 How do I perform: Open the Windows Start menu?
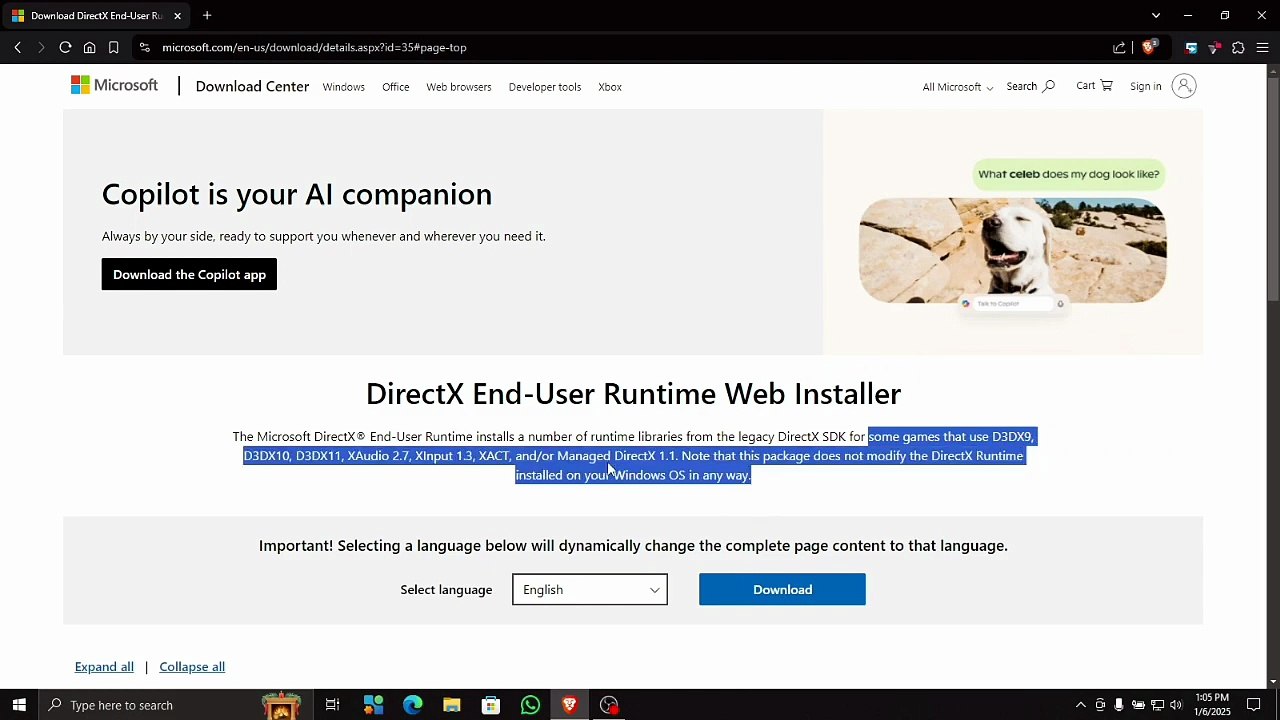tap(19, 705)
